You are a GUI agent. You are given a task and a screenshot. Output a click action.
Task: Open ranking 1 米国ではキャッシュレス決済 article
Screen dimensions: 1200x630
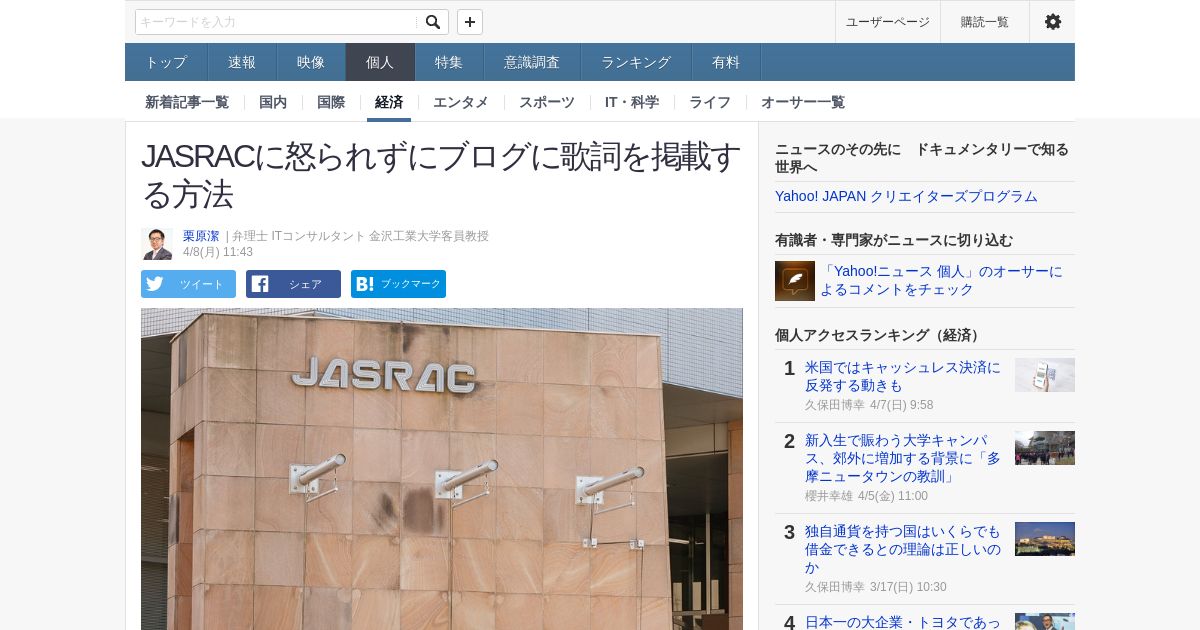(903, 376)
